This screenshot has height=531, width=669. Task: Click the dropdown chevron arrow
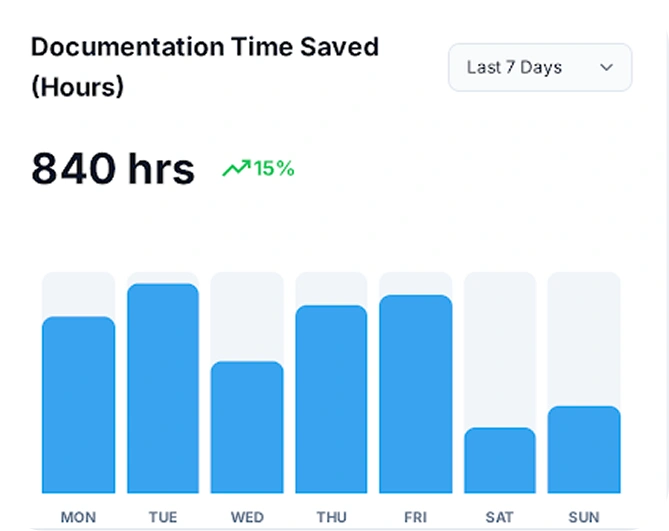coord(606,68)
